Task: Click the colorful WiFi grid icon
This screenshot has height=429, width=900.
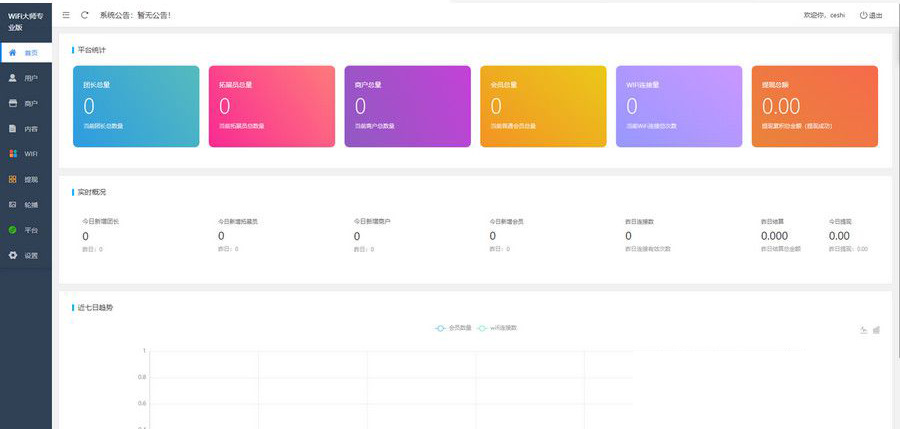Action: coord(13,154)
